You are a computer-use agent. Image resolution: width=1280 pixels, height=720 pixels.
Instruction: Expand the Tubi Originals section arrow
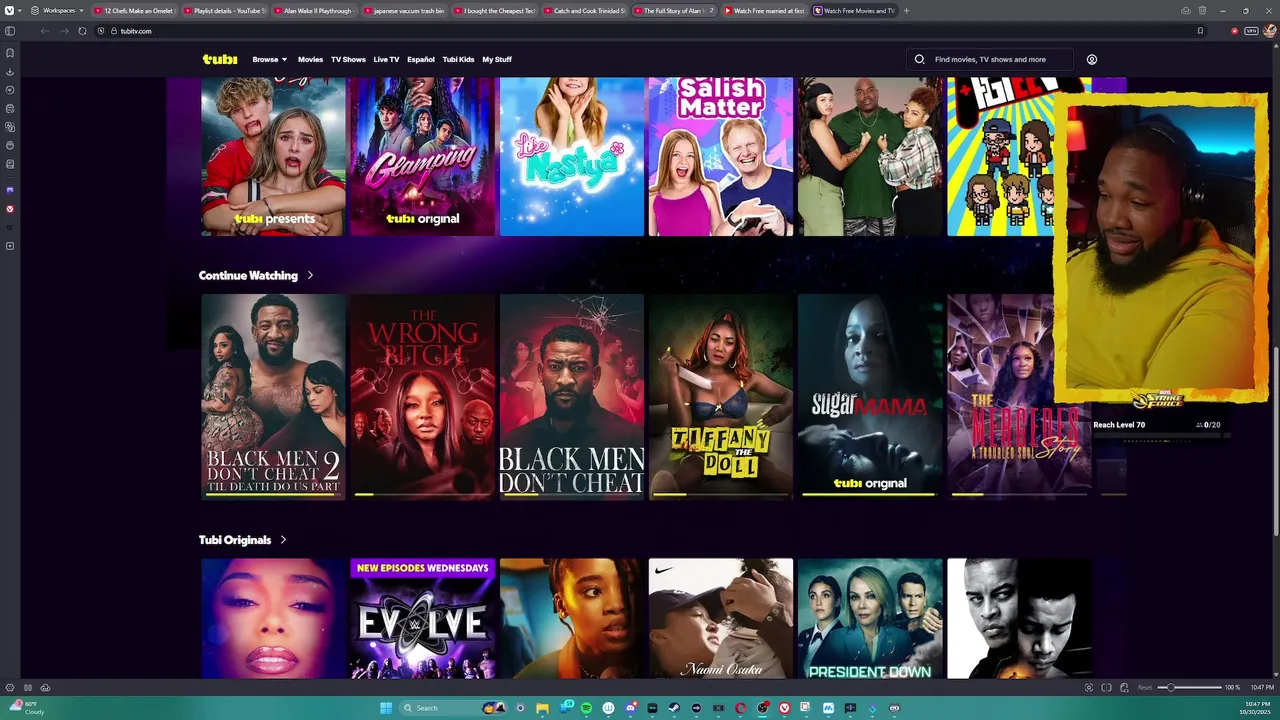[x=284, y=540]
